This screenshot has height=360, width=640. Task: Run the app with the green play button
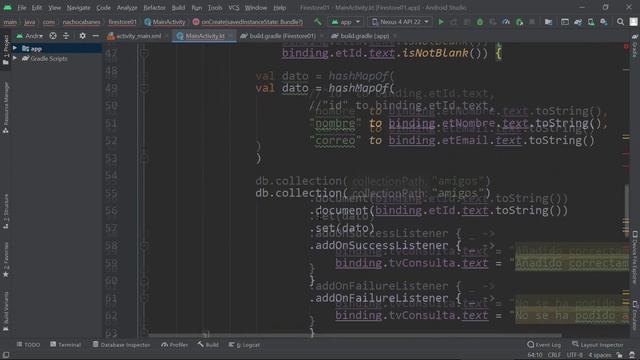pos(441,22)
